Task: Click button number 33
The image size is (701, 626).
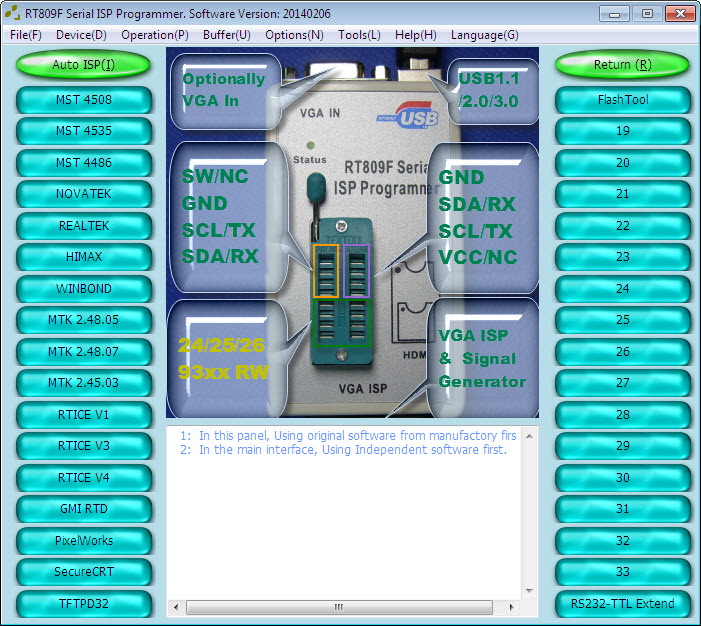Action: click(623, 572)
